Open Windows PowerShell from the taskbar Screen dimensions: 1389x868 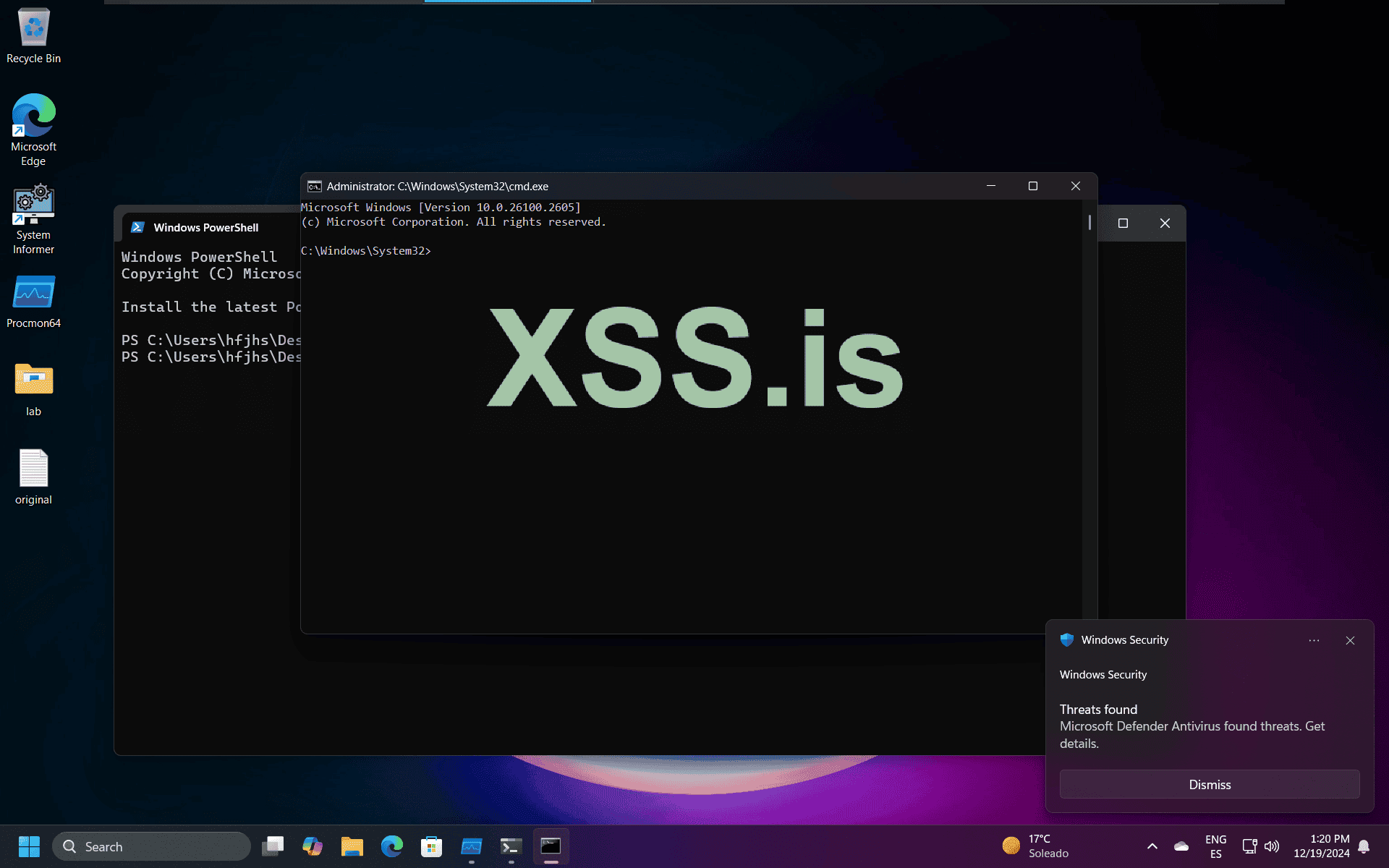point(511,846)
